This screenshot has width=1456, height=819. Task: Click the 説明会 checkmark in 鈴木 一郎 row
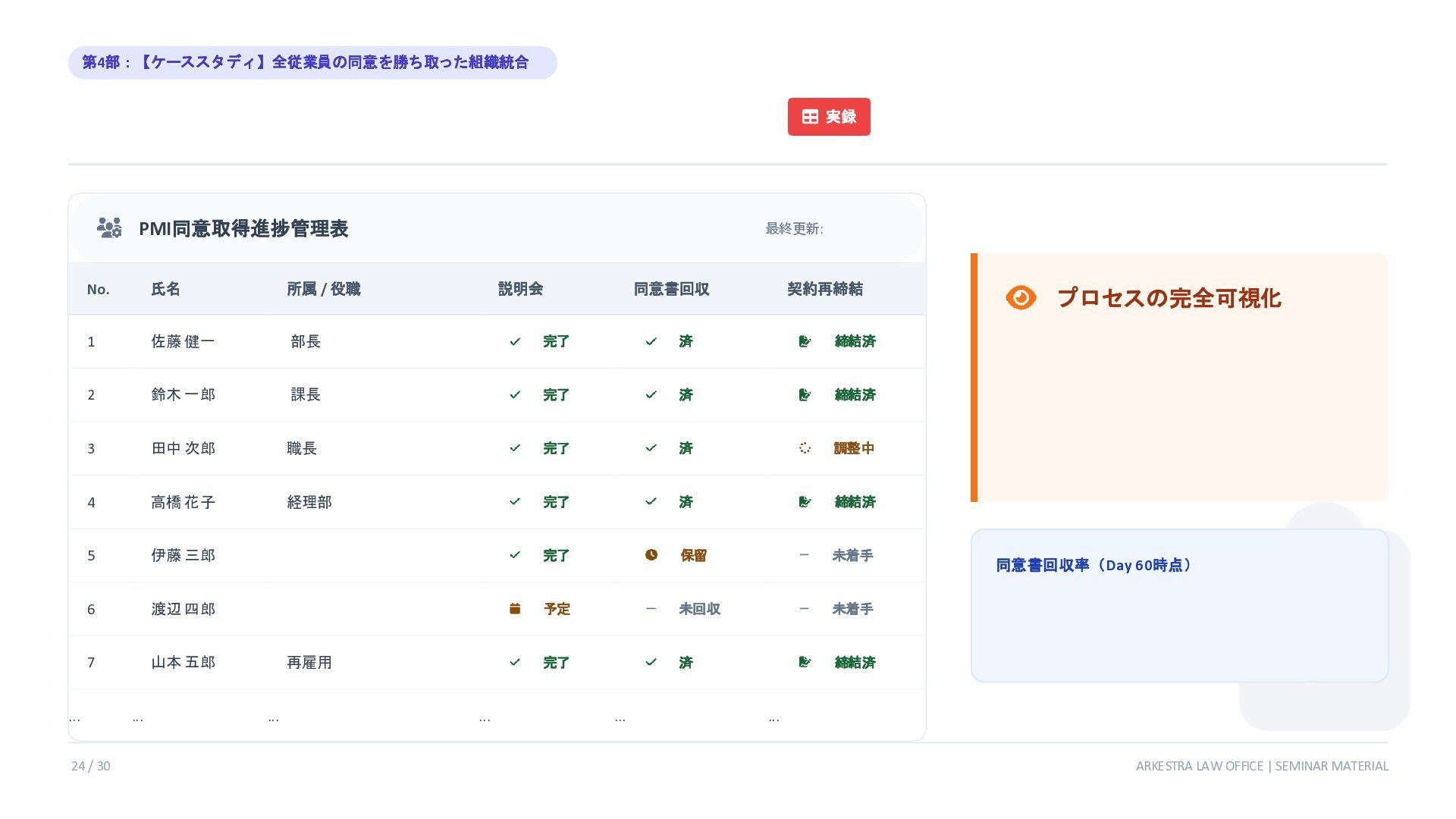[515, 394]
